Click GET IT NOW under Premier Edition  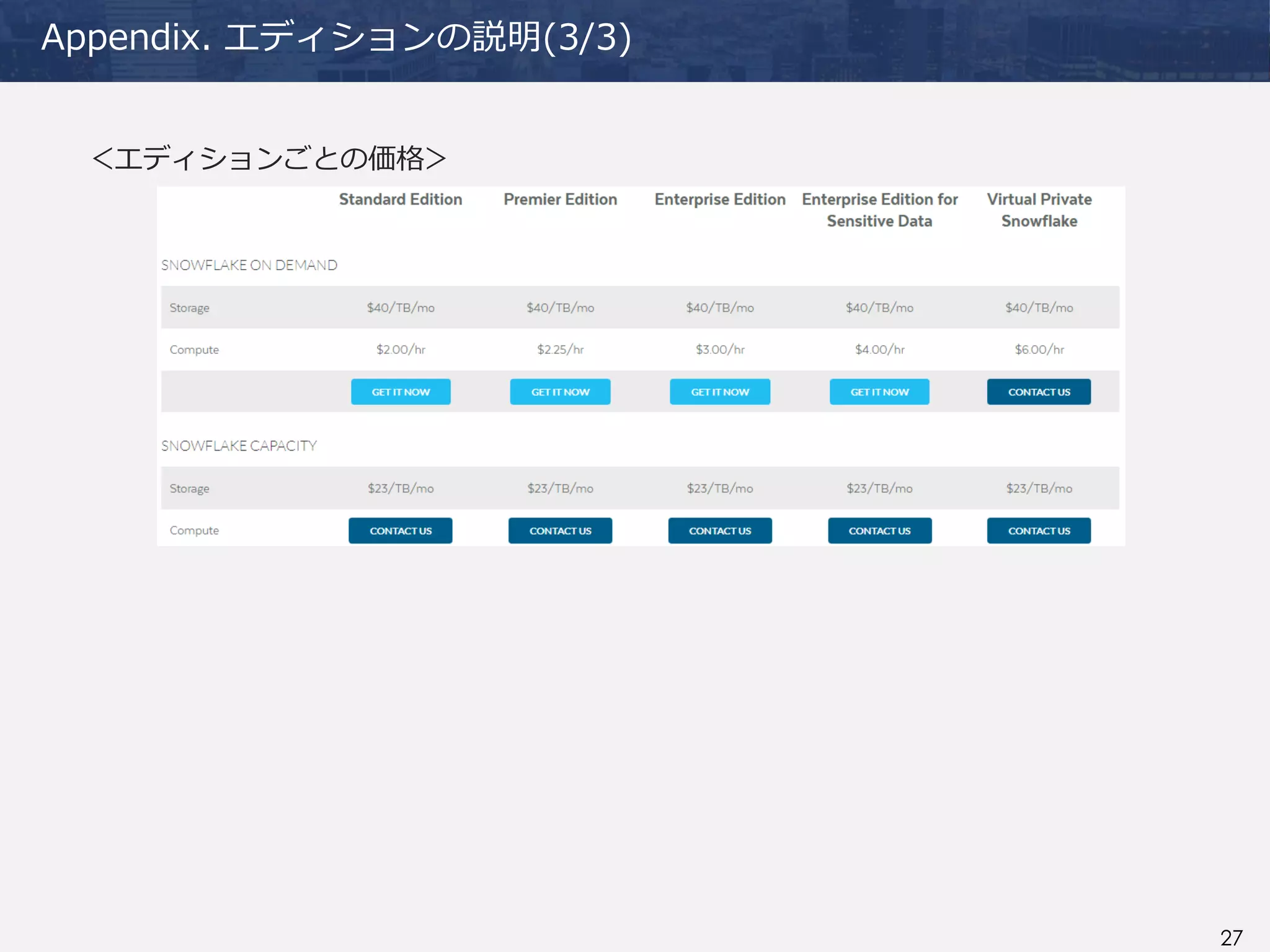point(560,392)
